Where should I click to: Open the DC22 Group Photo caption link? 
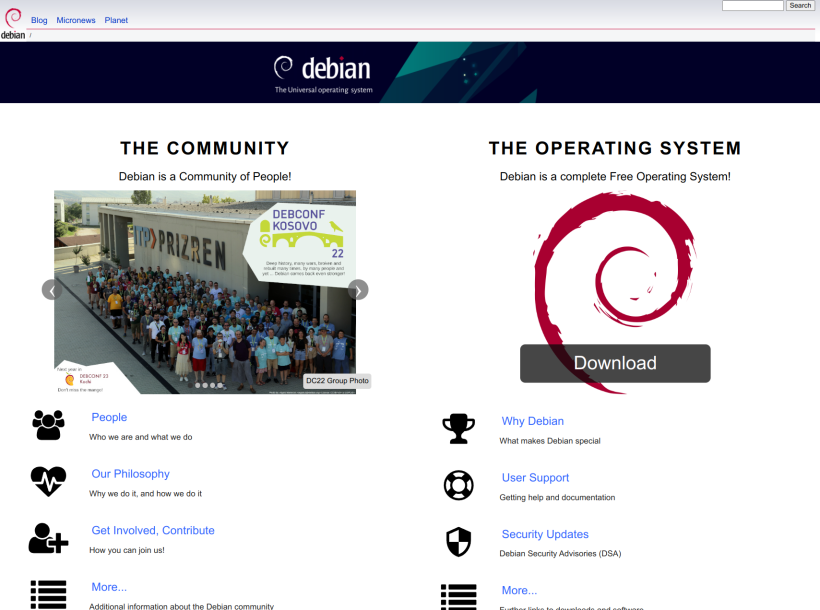(337, 381)
